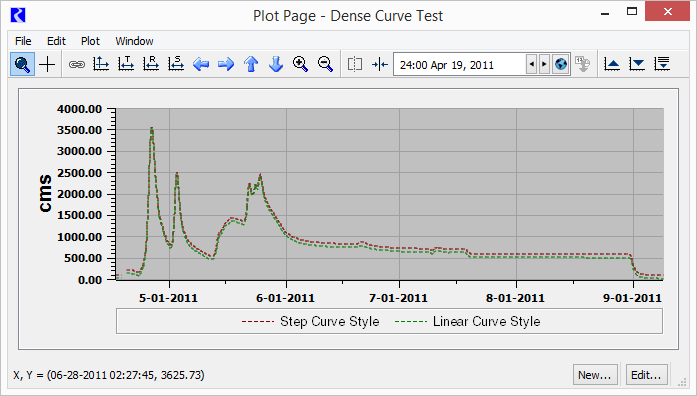Select Linear Curve Style legend entry
This screenshot has height=396, width=697.
pos(486,321)
